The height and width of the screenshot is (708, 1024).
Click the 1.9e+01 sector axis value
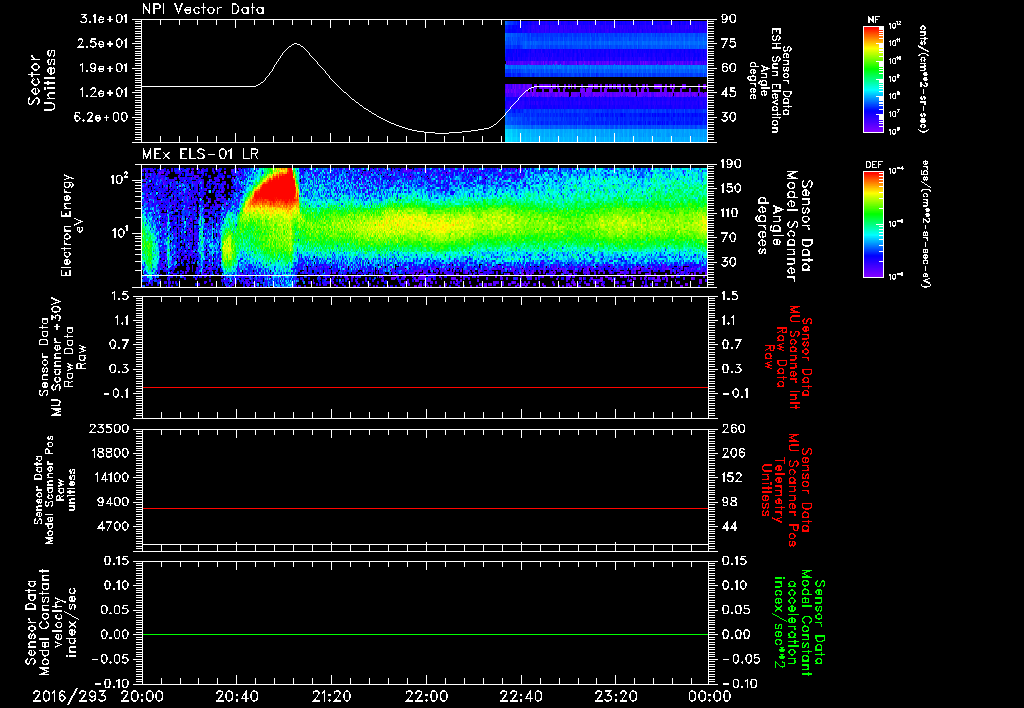(x=104, y=68)
